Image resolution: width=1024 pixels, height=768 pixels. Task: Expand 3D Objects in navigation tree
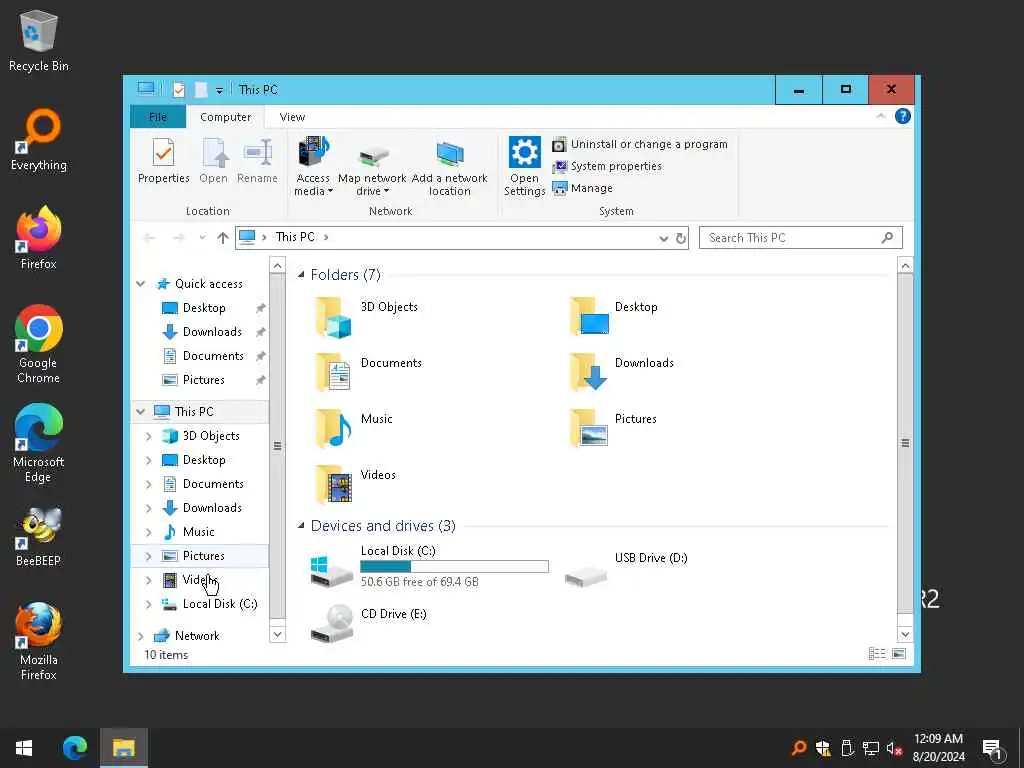(x=148, y=436)
